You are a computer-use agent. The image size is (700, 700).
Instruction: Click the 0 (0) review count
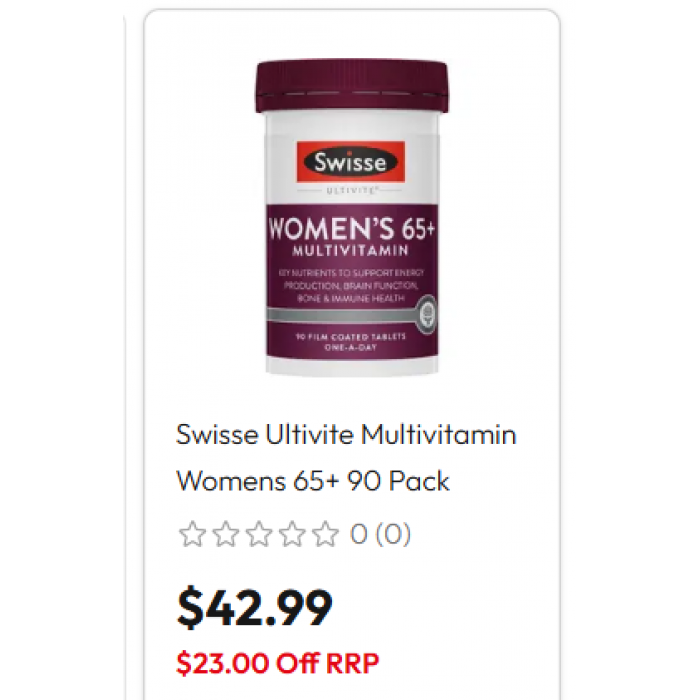coord(380,534)
